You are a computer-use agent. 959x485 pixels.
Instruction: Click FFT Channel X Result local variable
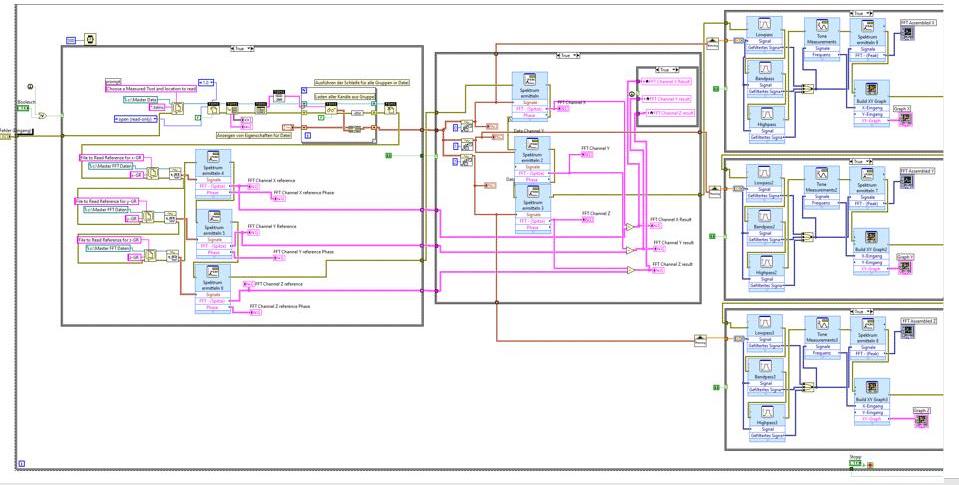click(x=665, y=81)
